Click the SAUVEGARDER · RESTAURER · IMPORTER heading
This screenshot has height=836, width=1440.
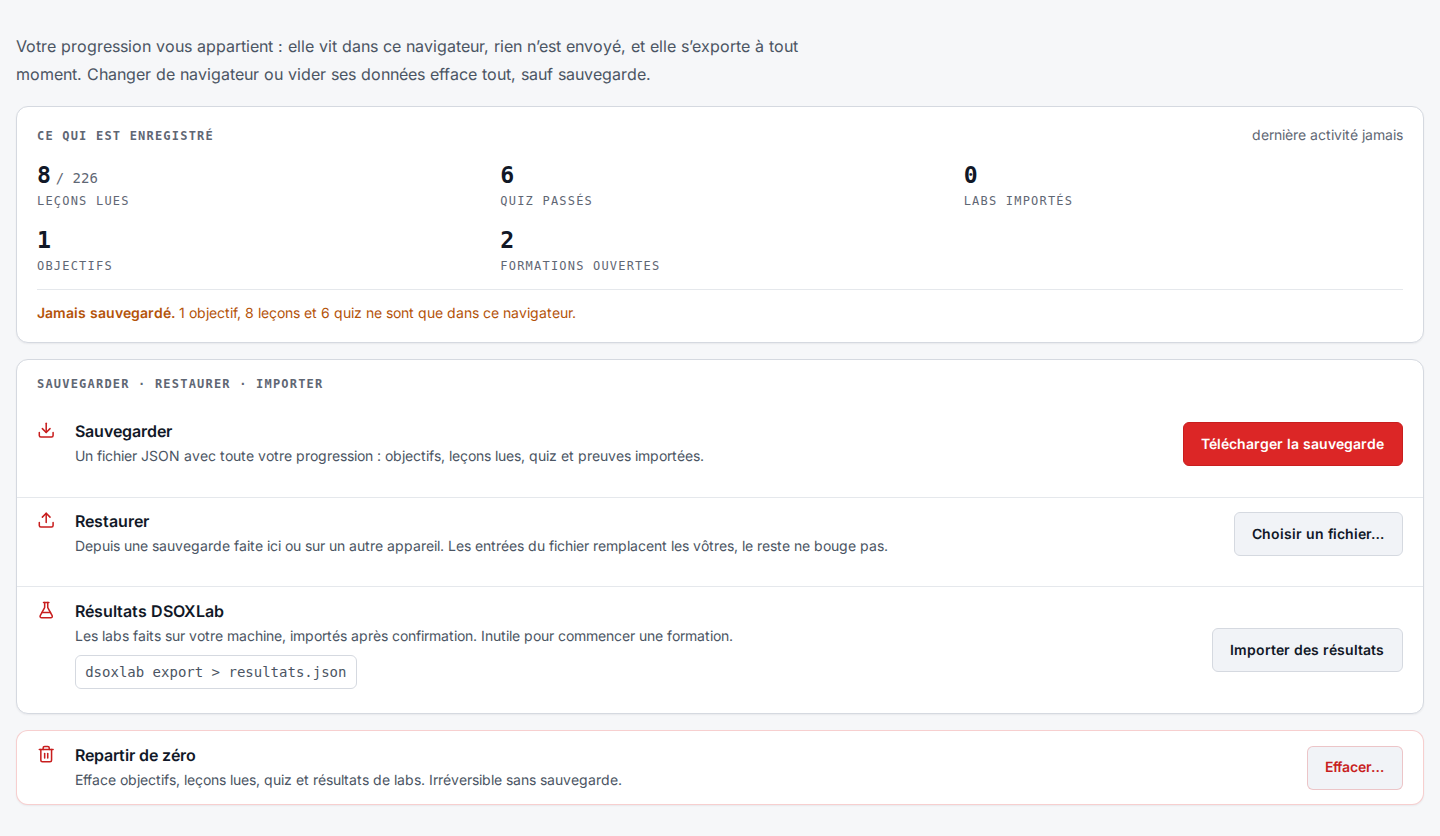(x=180, y=384)
